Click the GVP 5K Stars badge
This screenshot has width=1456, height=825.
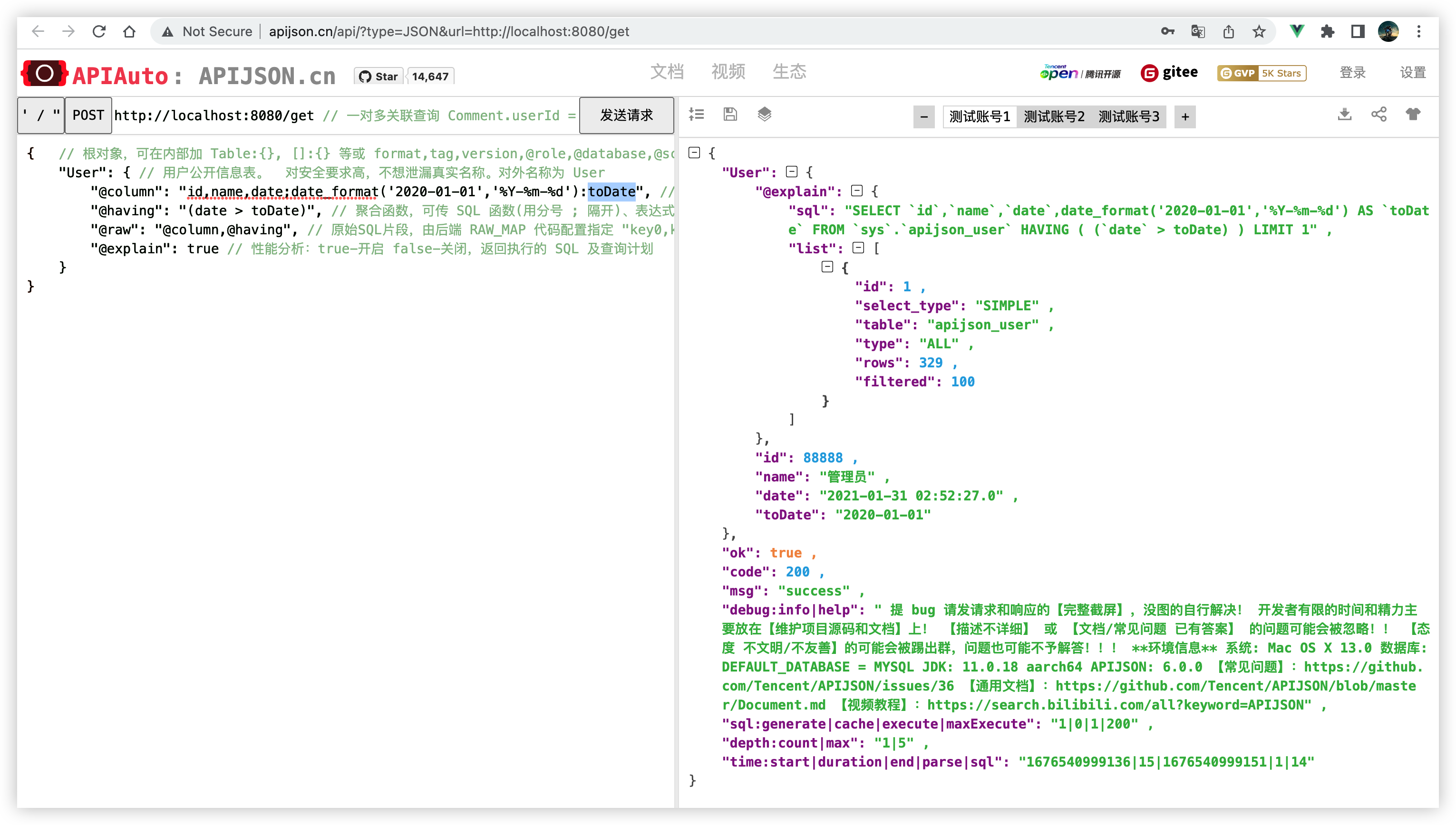(x=1262, y=73)
